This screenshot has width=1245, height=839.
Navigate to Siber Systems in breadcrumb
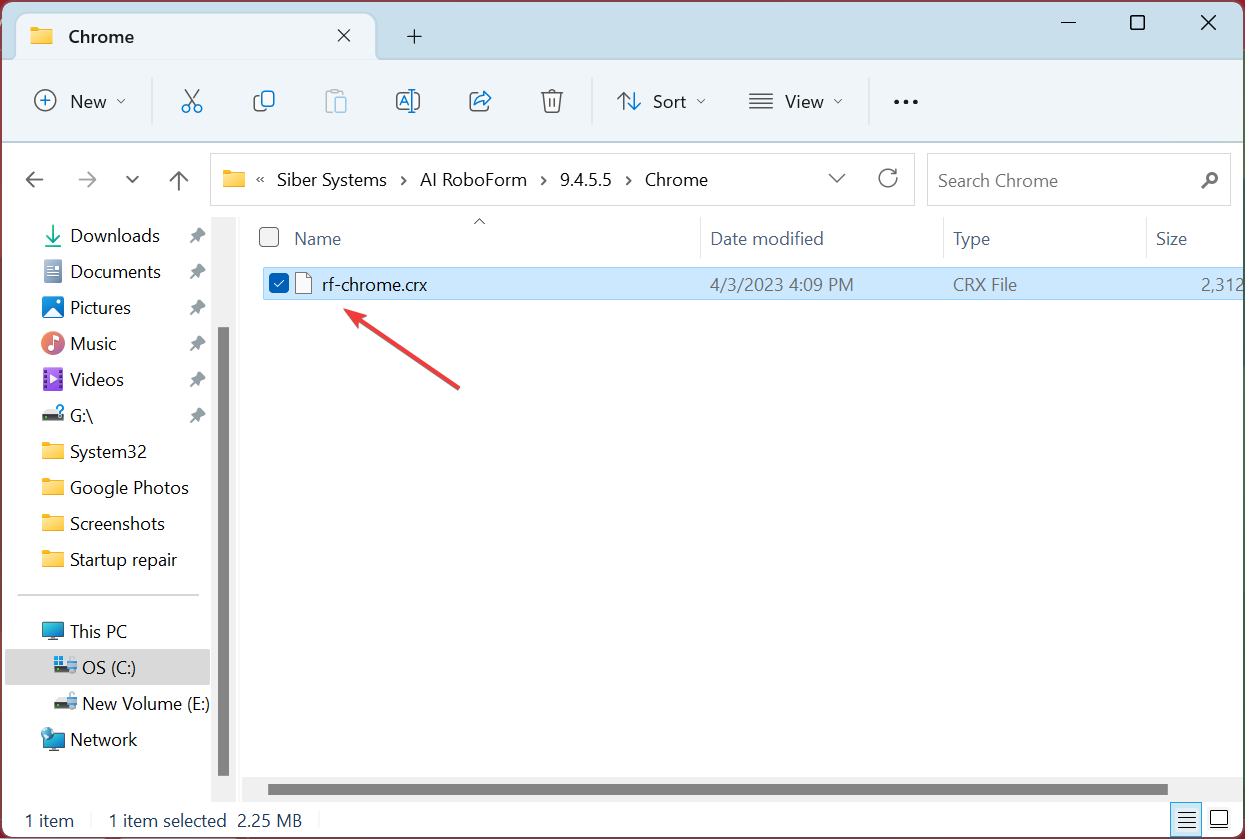tap(333, 180)
